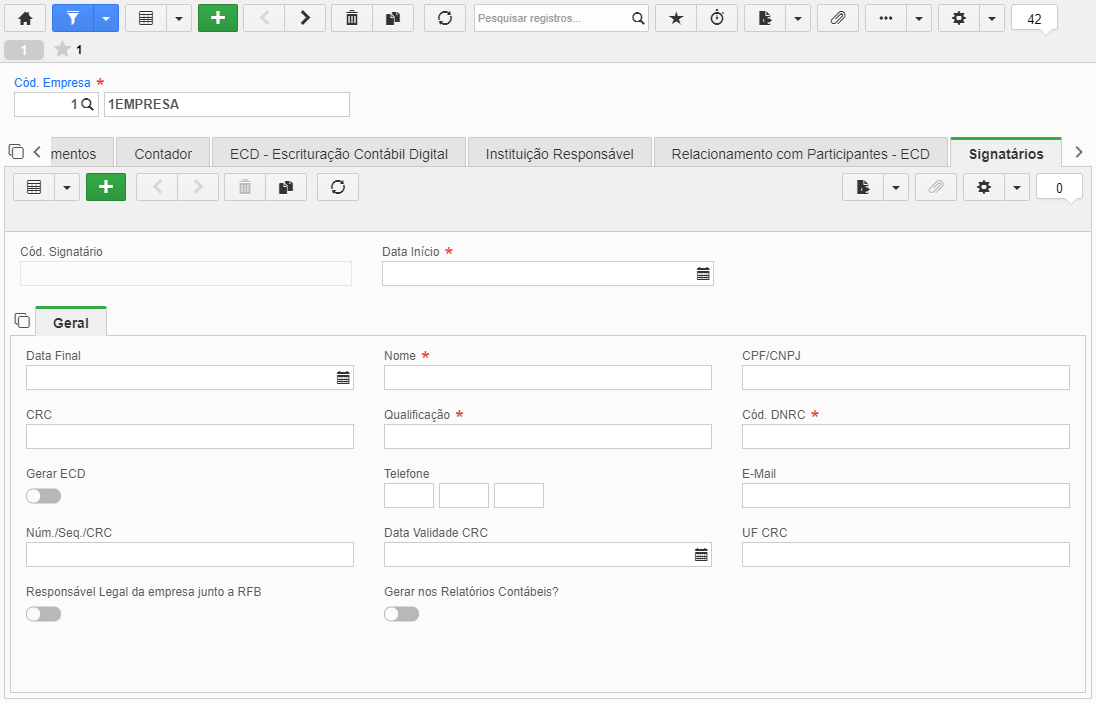Expand Signatários grid view dropdown
Image resolution: width=1096 pixels, height=703 pixels.
coord(67,187)
